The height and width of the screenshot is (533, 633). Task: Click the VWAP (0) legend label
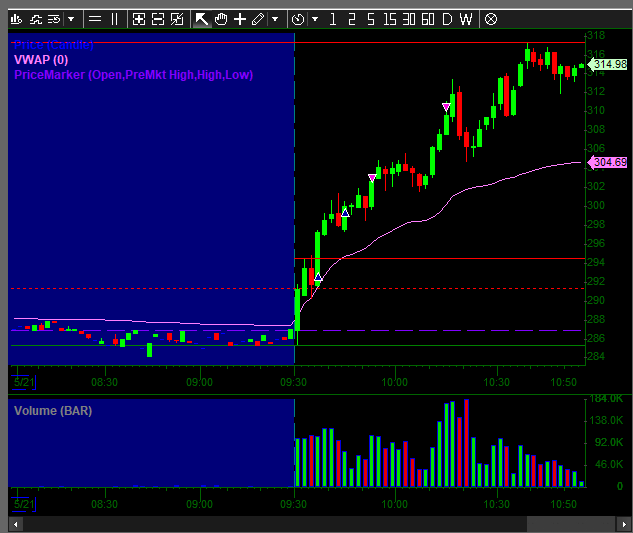click(x=41, y=60)
